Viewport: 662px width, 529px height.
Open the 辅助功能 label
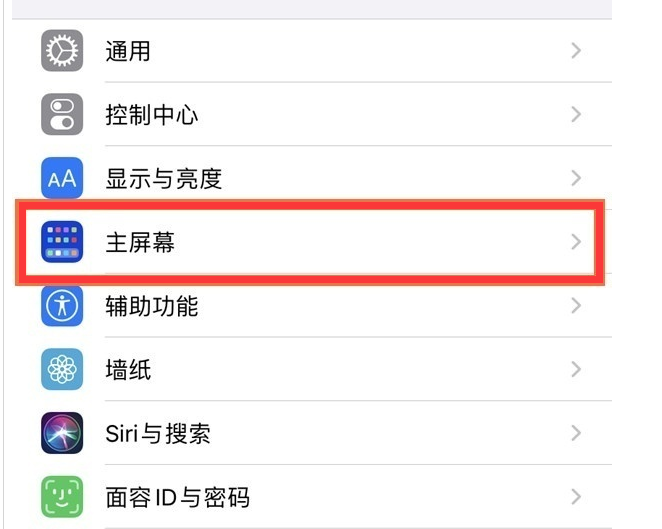[152, 306]
